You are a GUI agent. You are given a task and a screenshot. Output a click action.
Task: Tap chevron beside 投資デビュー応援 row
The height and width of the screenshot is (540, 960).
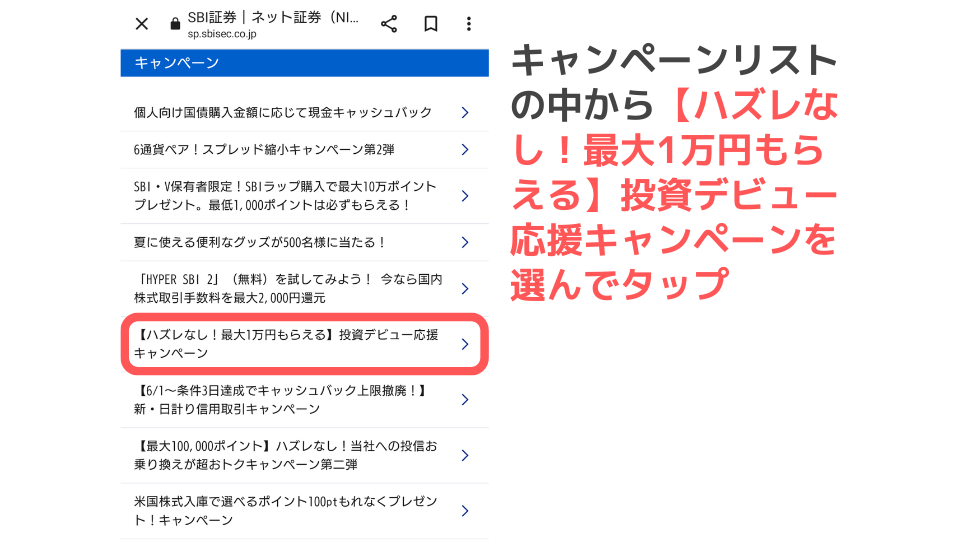click(x=465, y=344)
